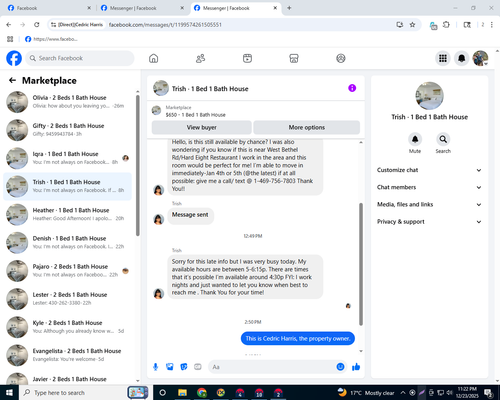Open weather widget showing 17°C Mostly clear

(x=366, y=393)
